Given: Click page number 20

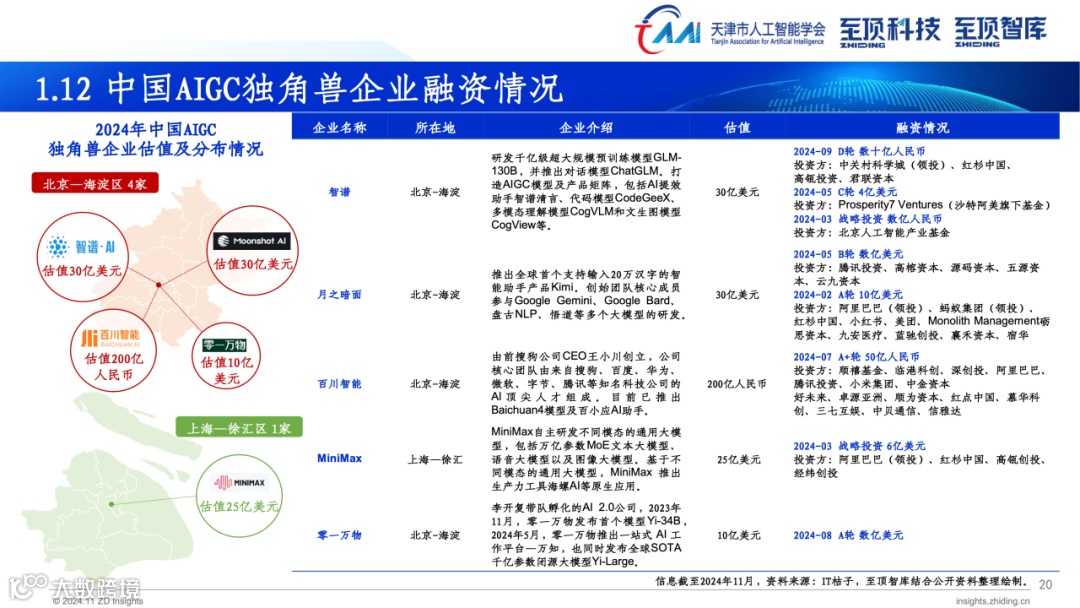Looking at the screenshot, I should [x=1046, y=585].
